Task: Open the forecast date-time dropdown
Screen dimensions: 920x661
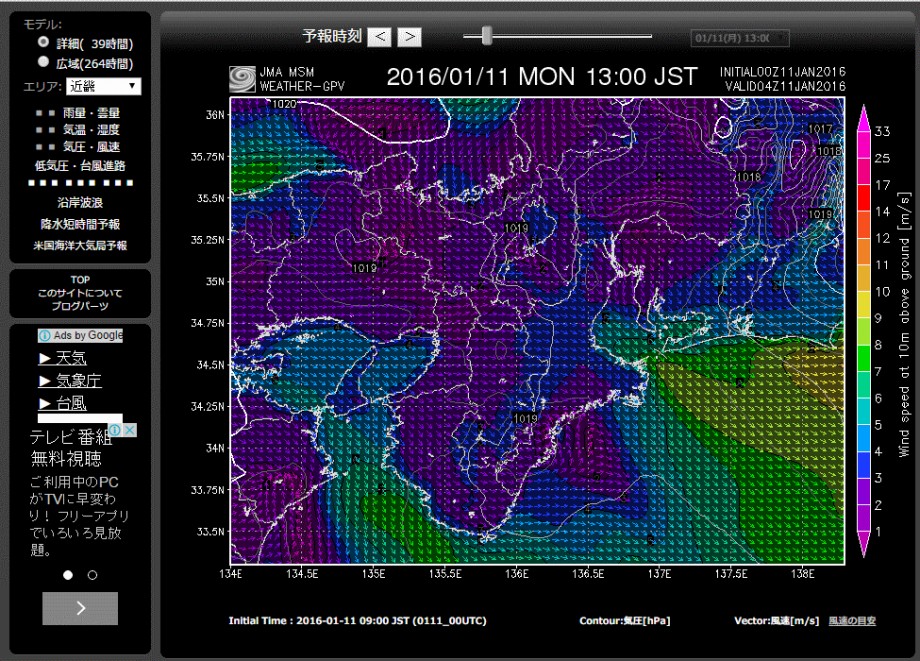Action: click(739, 38)
